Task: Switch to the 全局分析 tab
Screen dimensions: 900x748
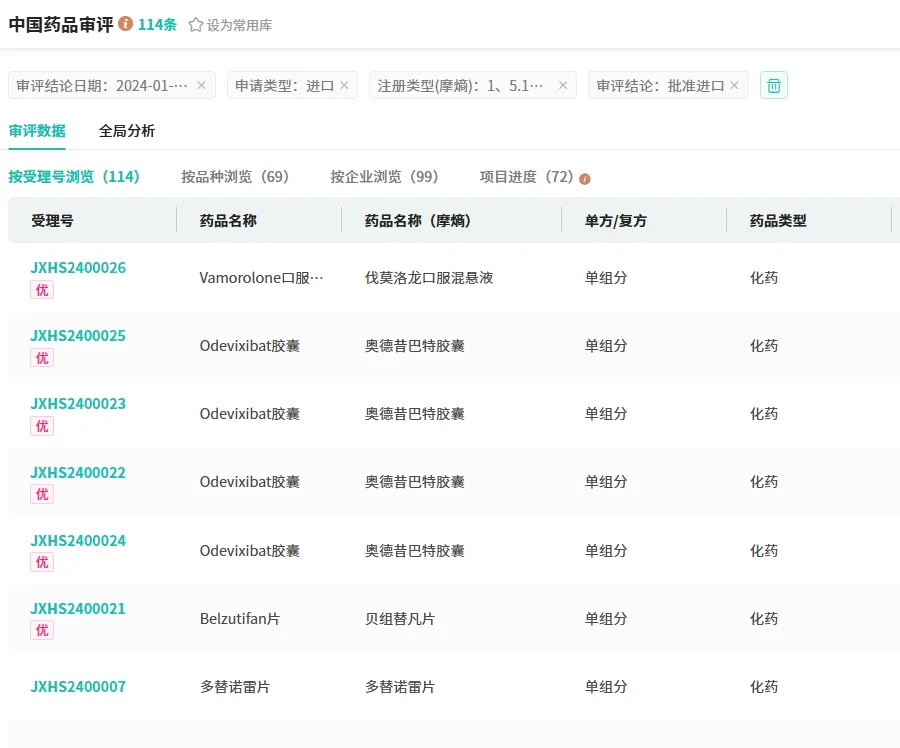Action: [127, 131]
